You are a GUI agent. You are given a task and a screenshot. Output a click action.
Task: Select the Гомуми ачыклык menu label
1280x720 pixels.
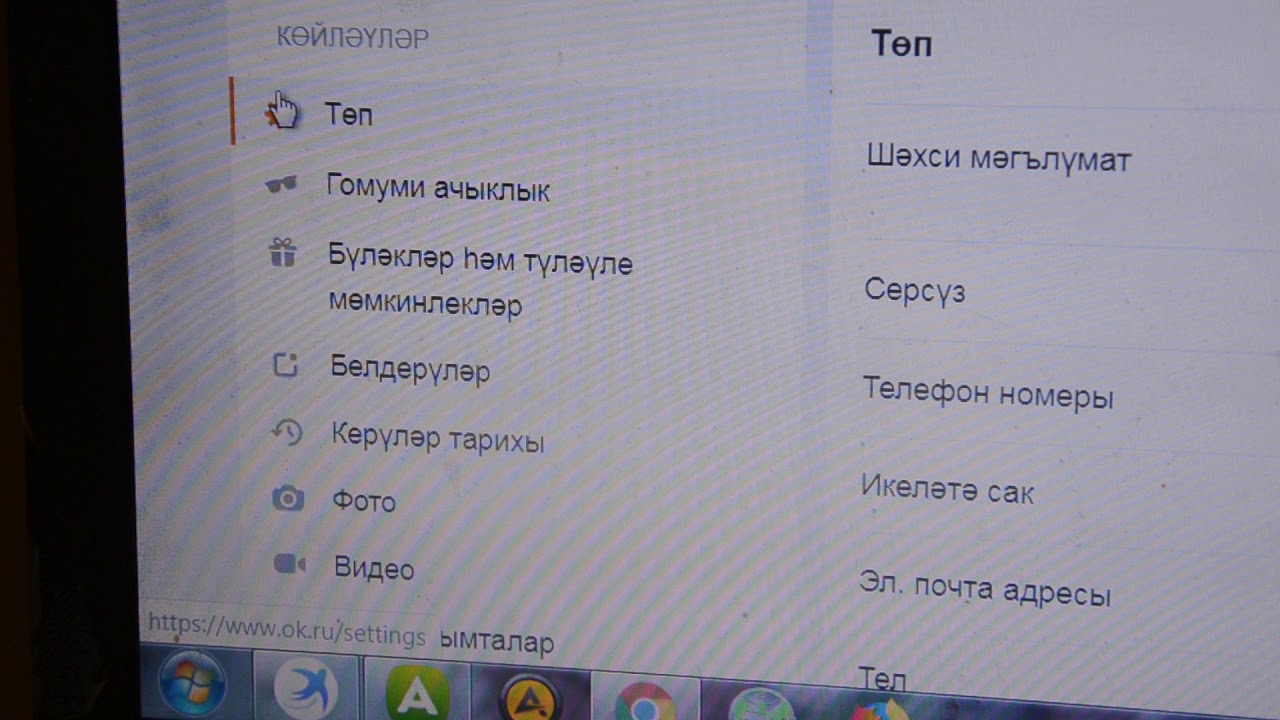[x=438, y=188]
